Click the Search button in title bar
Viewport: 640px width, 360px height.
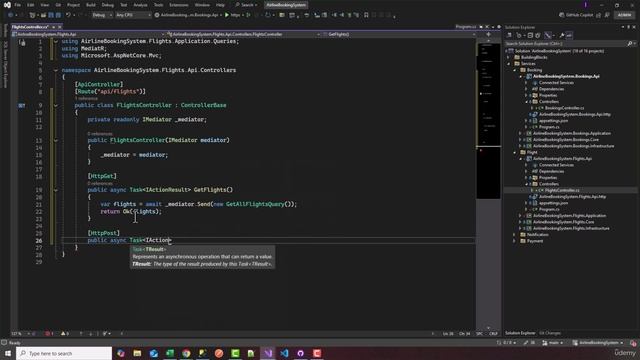tap(246, 5)
